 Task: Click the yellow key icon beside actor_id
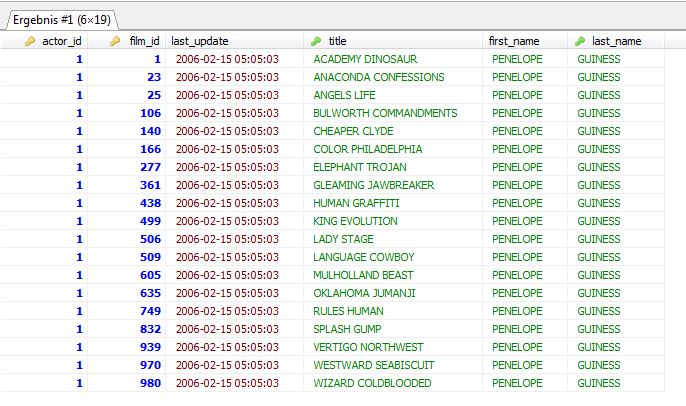[30, 41]
